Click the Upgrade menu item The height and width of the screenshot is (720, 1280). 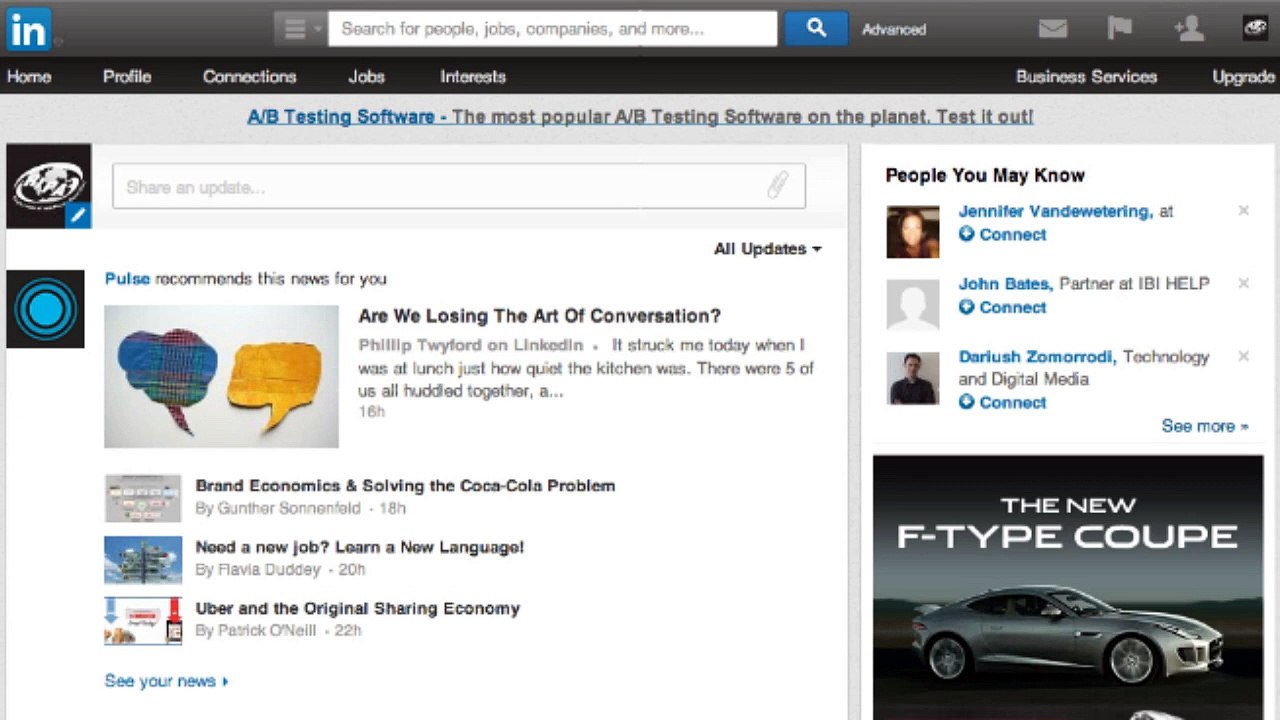point(1243,76)
